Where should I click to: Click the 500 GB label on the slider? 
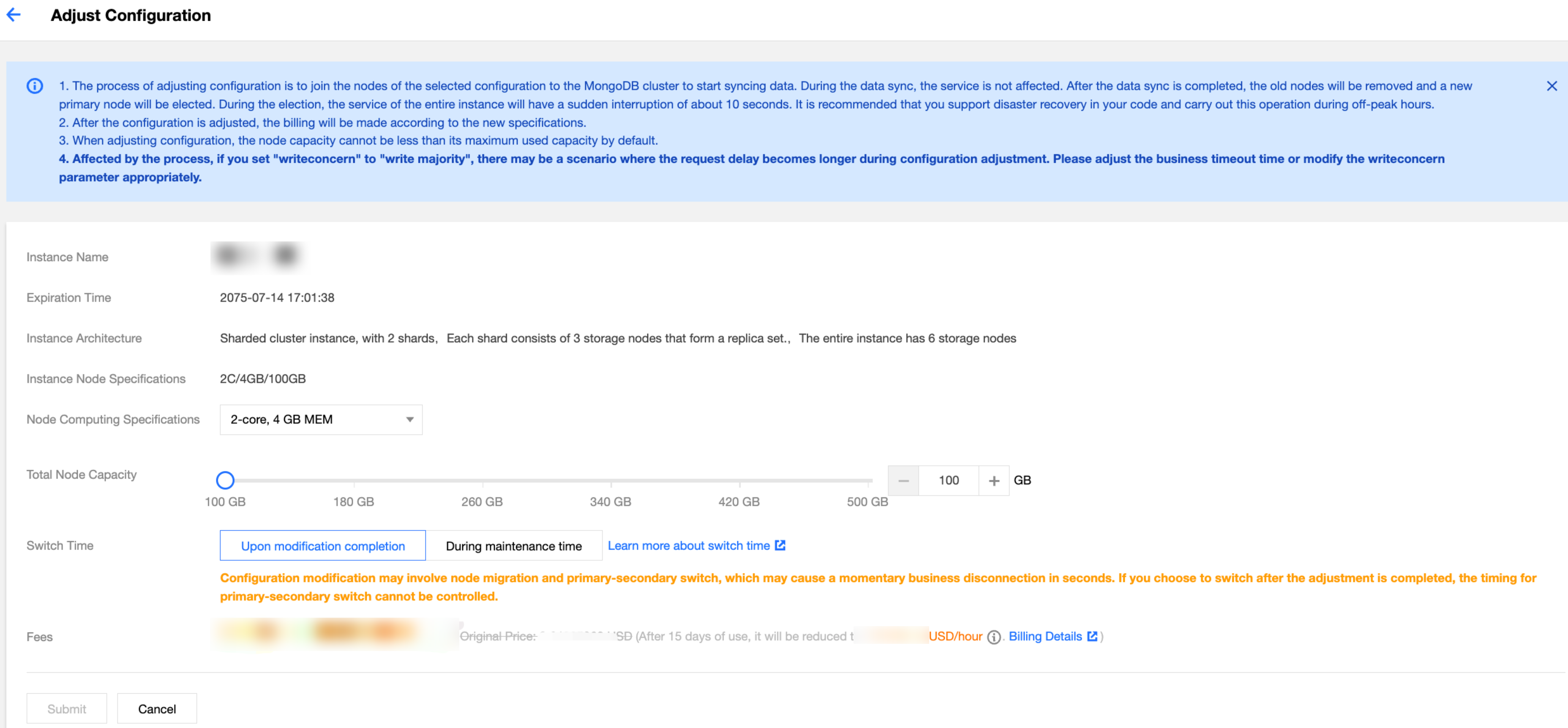tap(867, 502)
